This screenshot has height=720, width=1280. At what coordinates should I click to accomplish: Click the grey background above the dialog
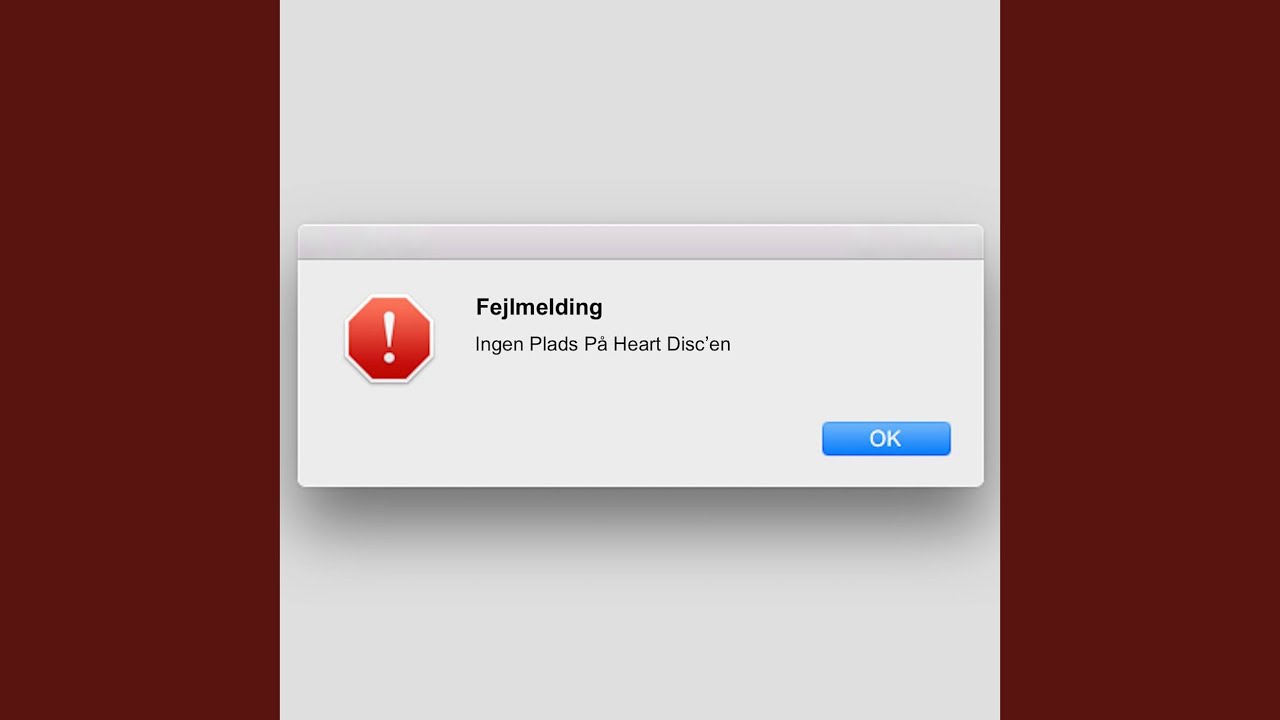point(640,110)
